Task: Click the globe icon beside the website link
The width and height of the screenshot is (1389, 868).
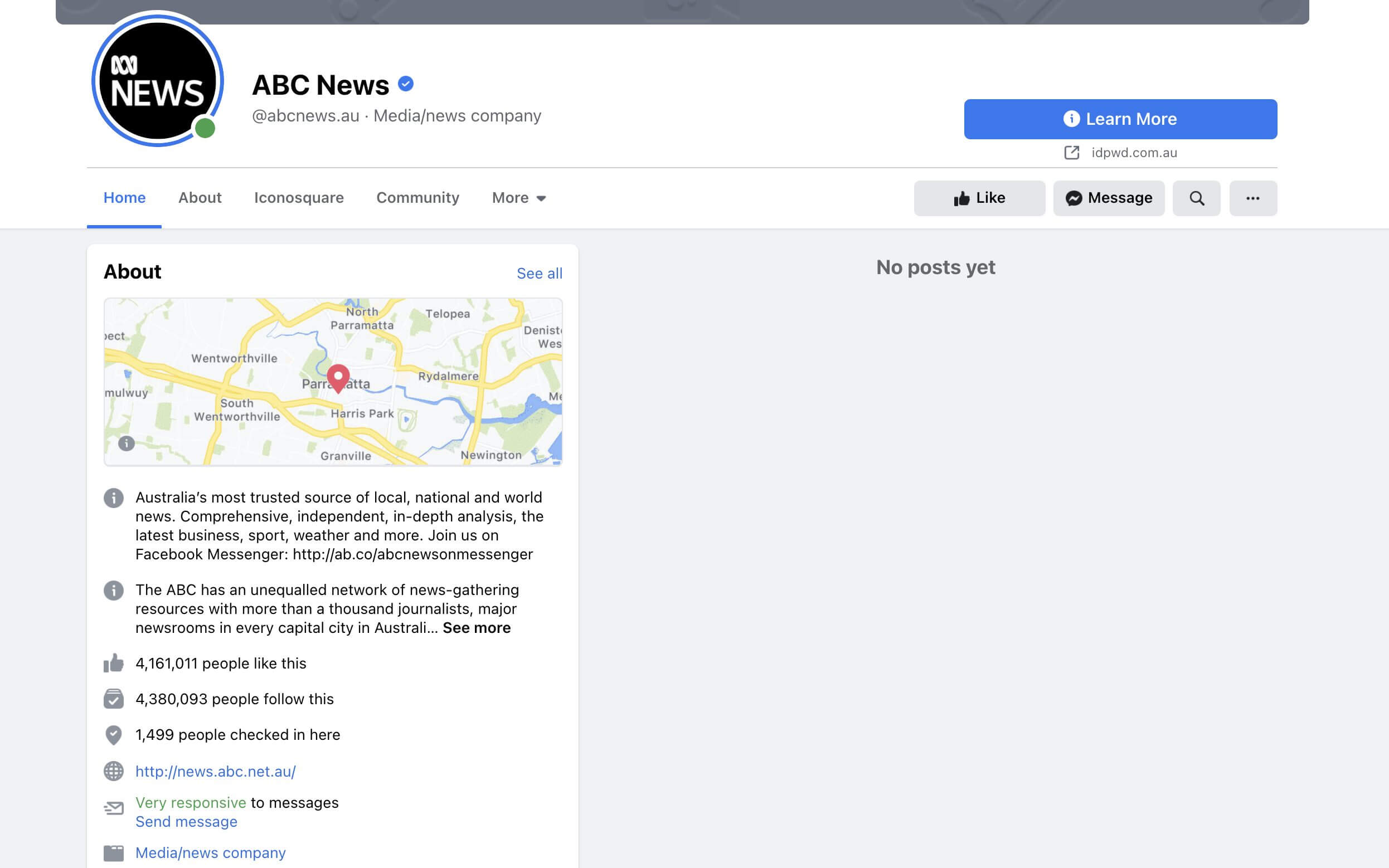Action: tap(114, 771)
